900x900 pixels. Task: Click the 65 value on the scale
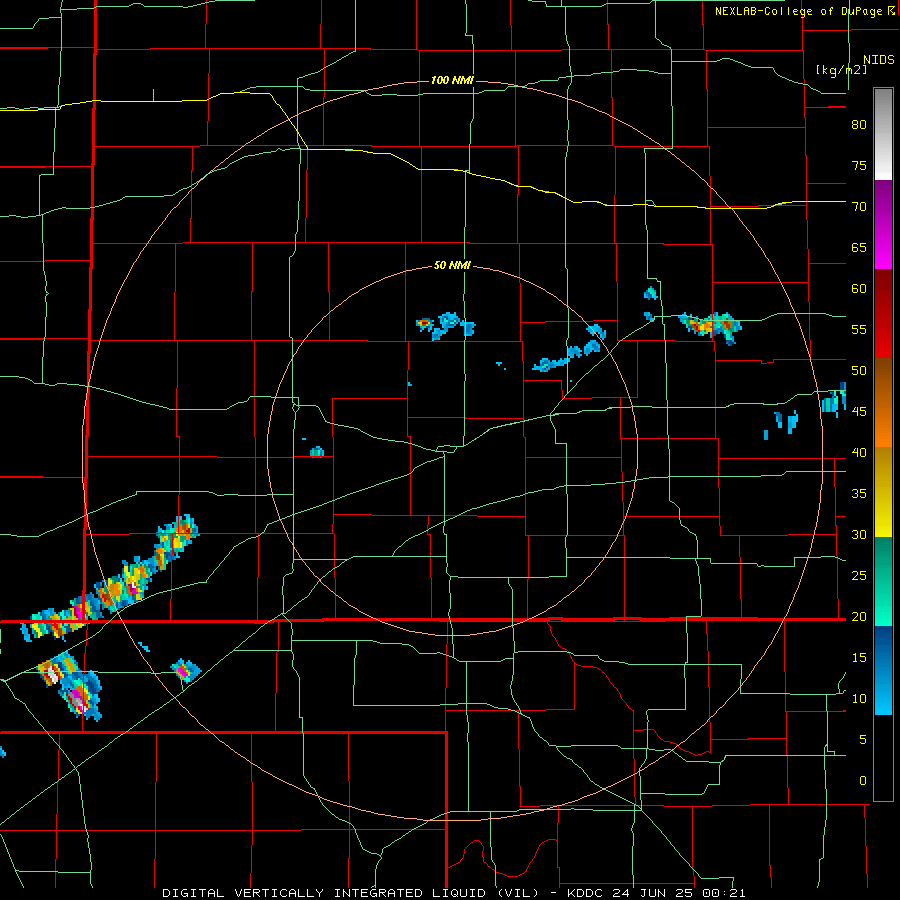(x=859, y=247)
